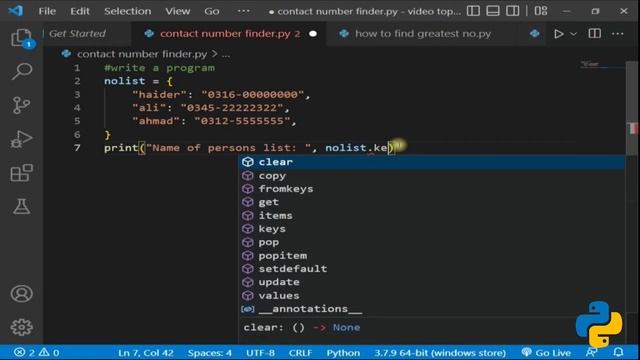Image resolution: width=640 pixels, height=360 pixels.
Task: Open the Explorer view in activity bar
Action: [21, 38]
